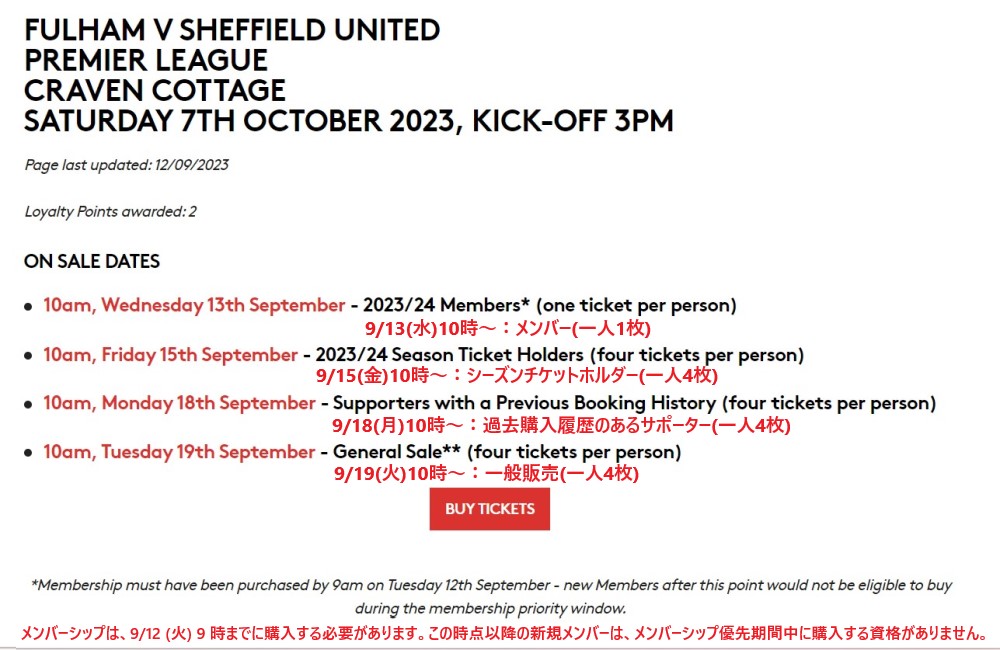Click the "CRAVEN COTTAGE" venue heading
Screen dimensions: 1000x650
click(x=155, y=91)
